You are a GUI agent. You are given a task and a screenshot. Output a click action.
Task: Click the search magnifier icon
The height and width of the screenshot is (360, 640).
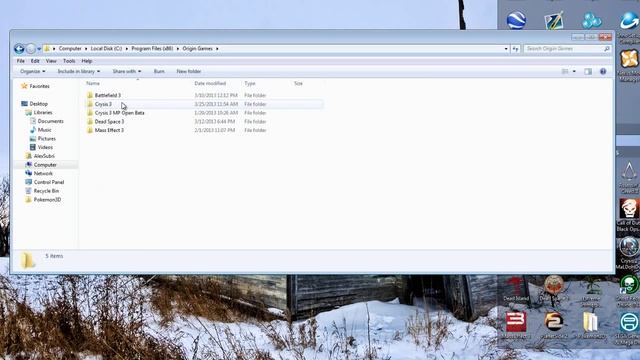point(607,49)
